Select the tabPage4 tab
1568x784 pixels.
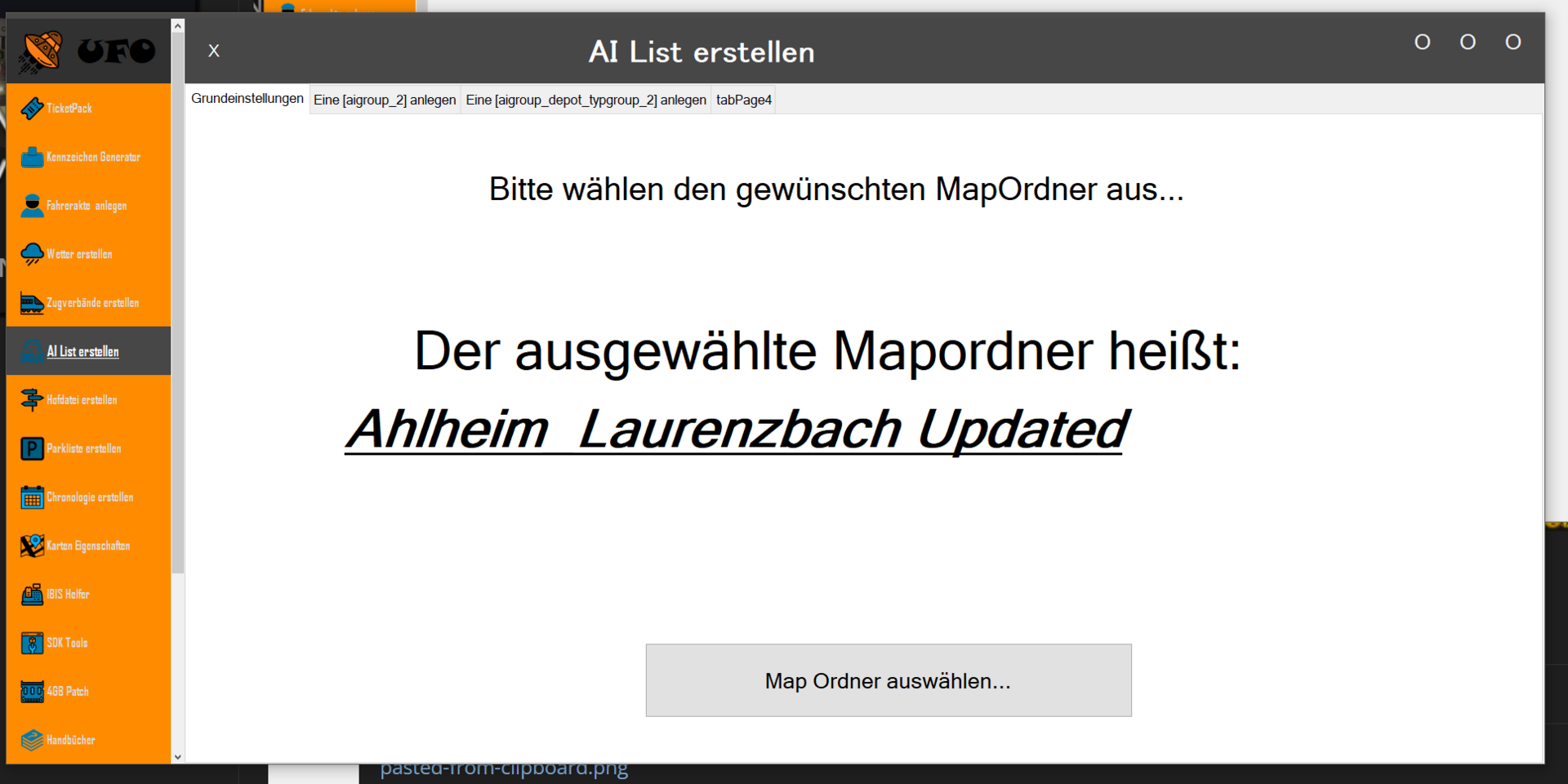click(743, 100)
